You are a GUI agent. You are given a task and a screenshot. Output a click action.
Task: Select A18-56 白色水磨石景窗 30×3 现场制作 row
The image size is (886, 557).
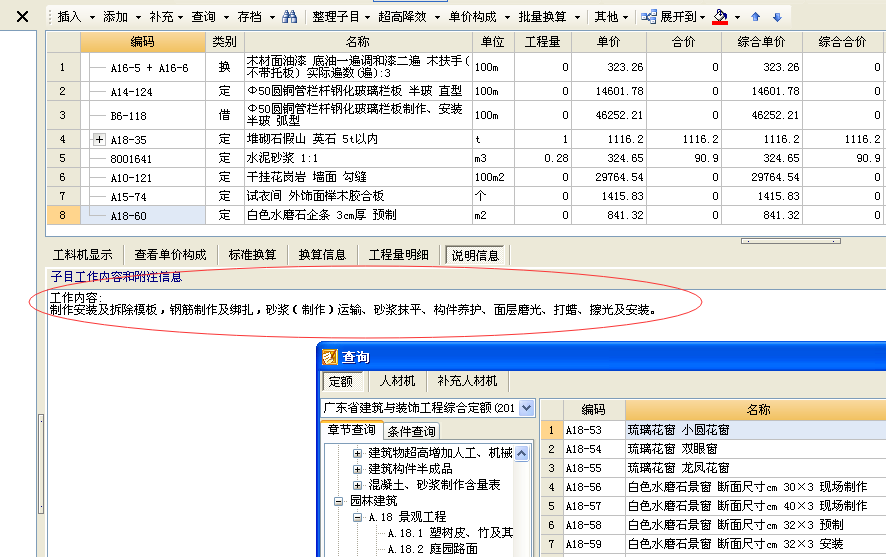click(713, 487)
